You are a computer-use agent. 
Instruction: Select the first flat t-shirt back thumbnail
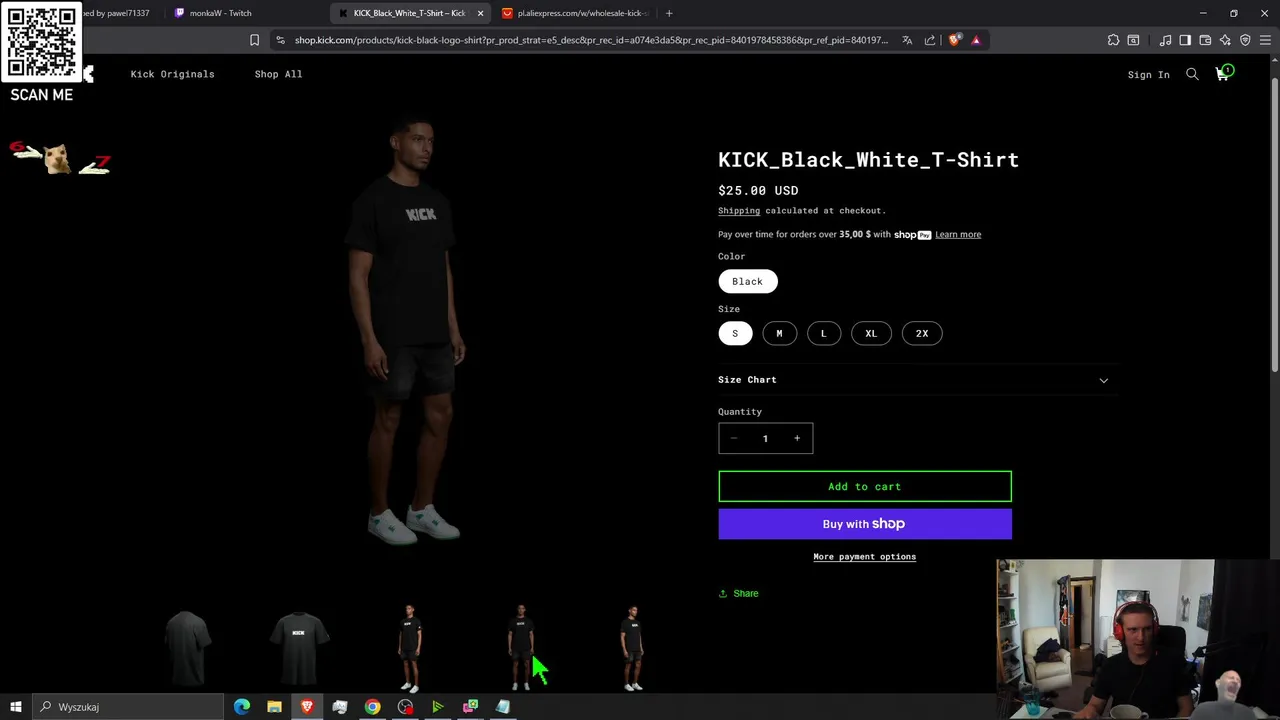click(x=187, y=647)
